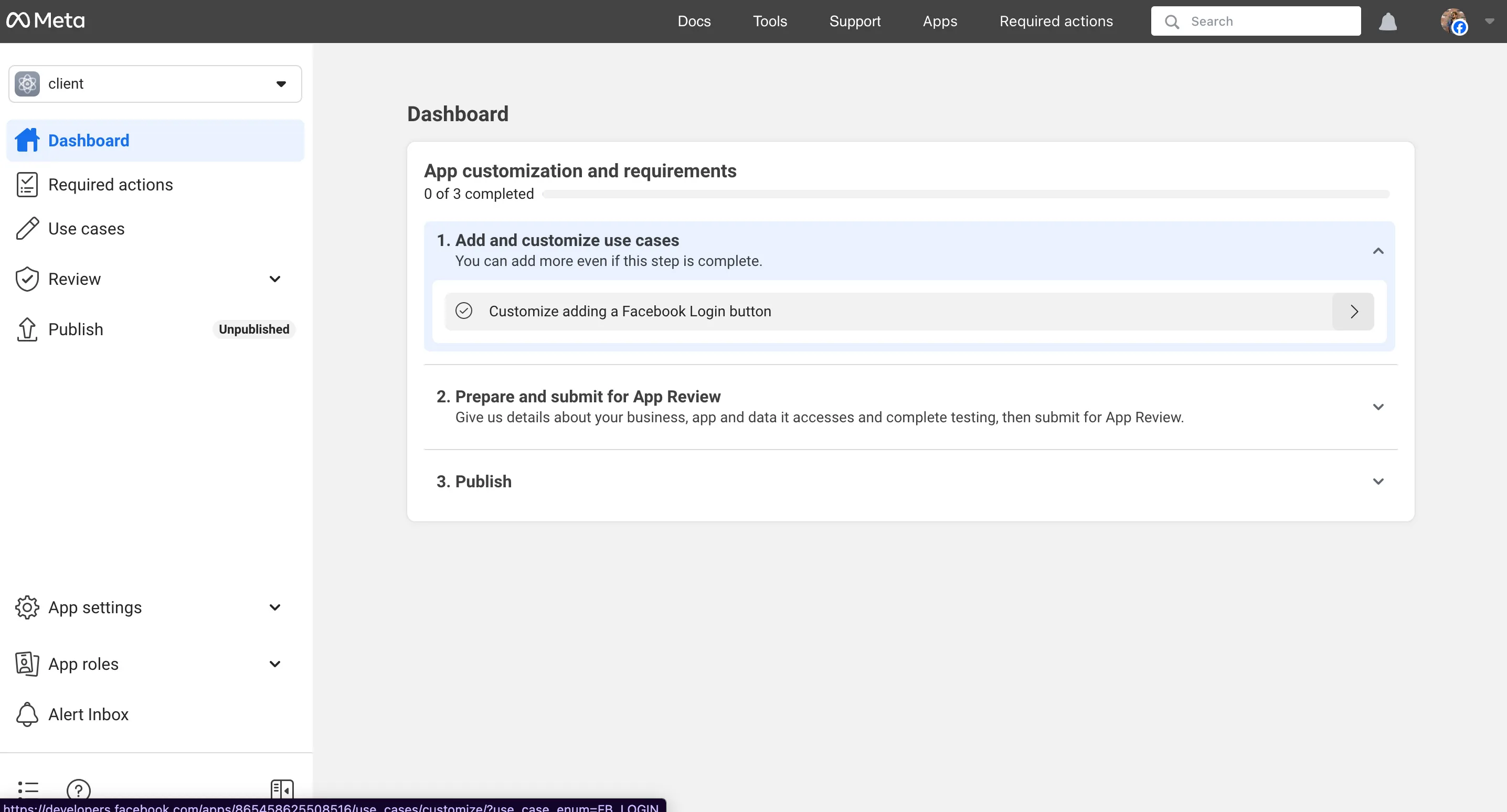Click the Dashboard home icon
The image size is (1507, 812).
(x=27, y=141)
